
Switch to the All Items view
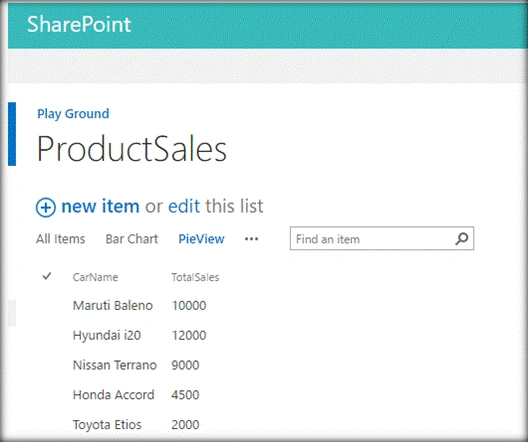(x=61, y=239)
